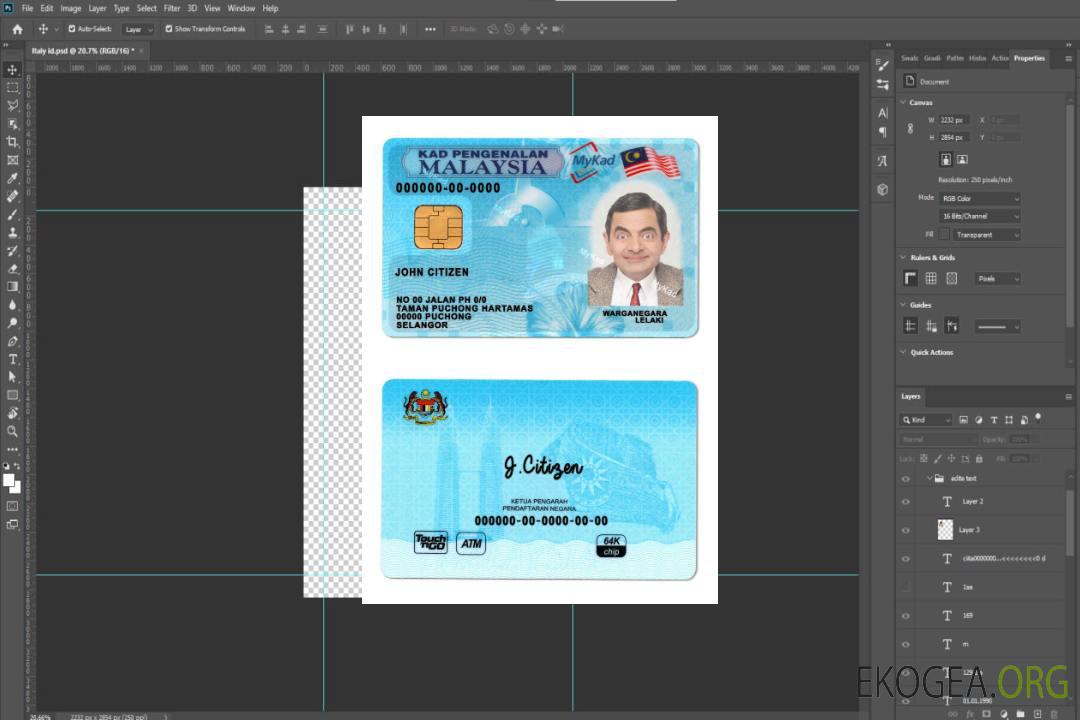Open the 16 Bits/Channel dropdown
This screenshot has width=1080, height=720.
[x=979, y=216]
